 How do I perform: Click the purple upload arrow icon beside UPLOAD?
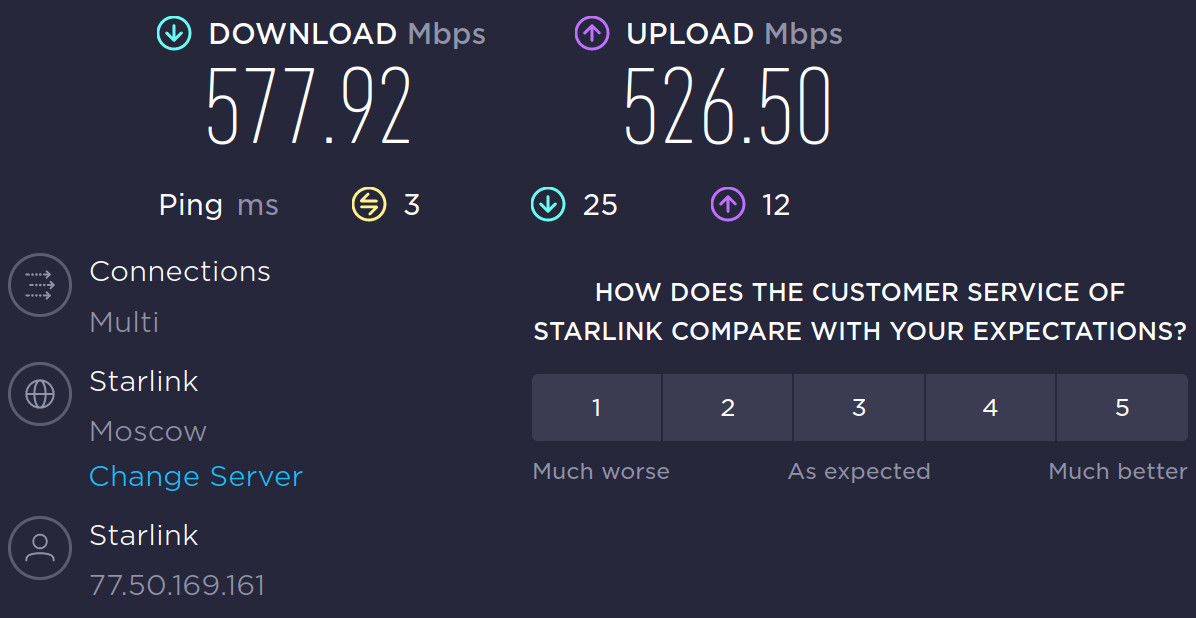pos(592,34)
